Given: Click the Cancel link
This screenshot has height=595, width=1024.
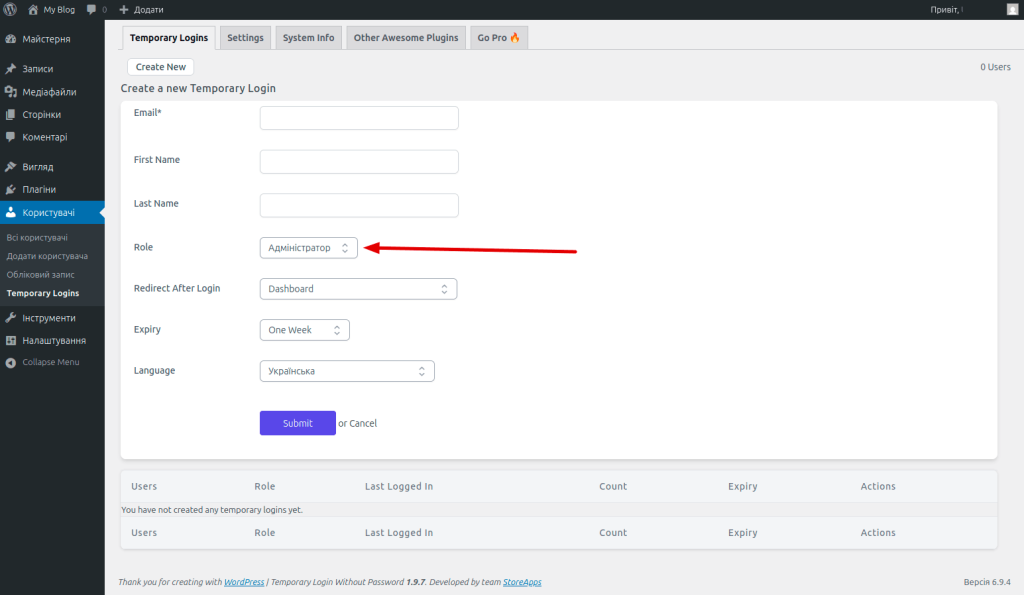Looking at the screenshot, I should click(363, 424).
